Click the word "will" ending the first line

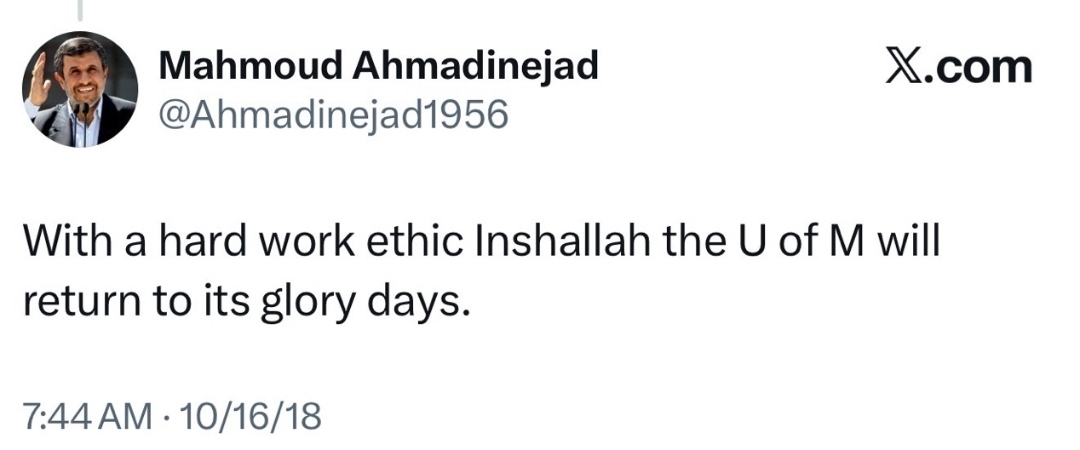click(x=908, y=244)
